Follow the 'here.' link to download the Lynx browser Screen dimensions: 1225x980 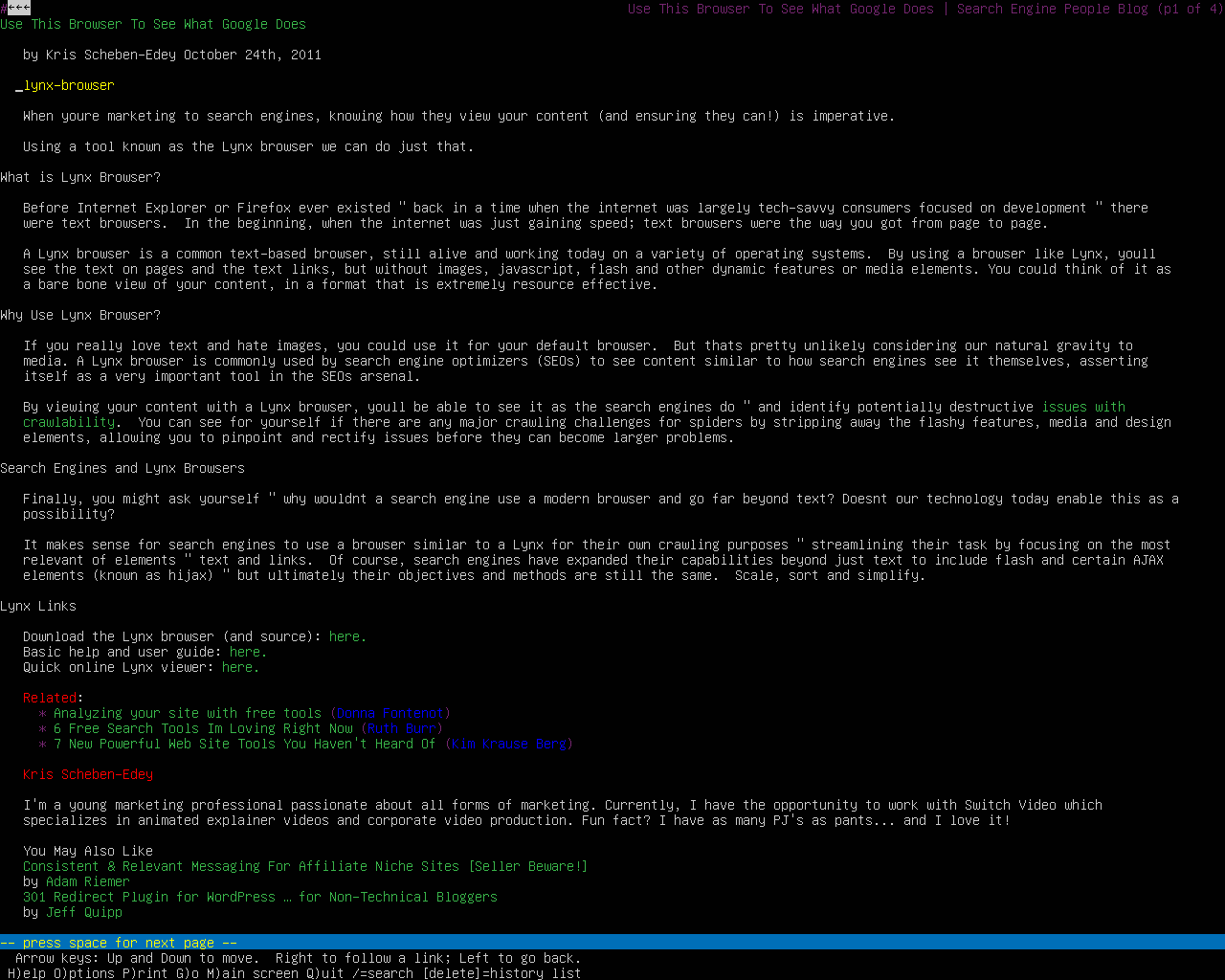pyautogui.click(x=347, y=636)
